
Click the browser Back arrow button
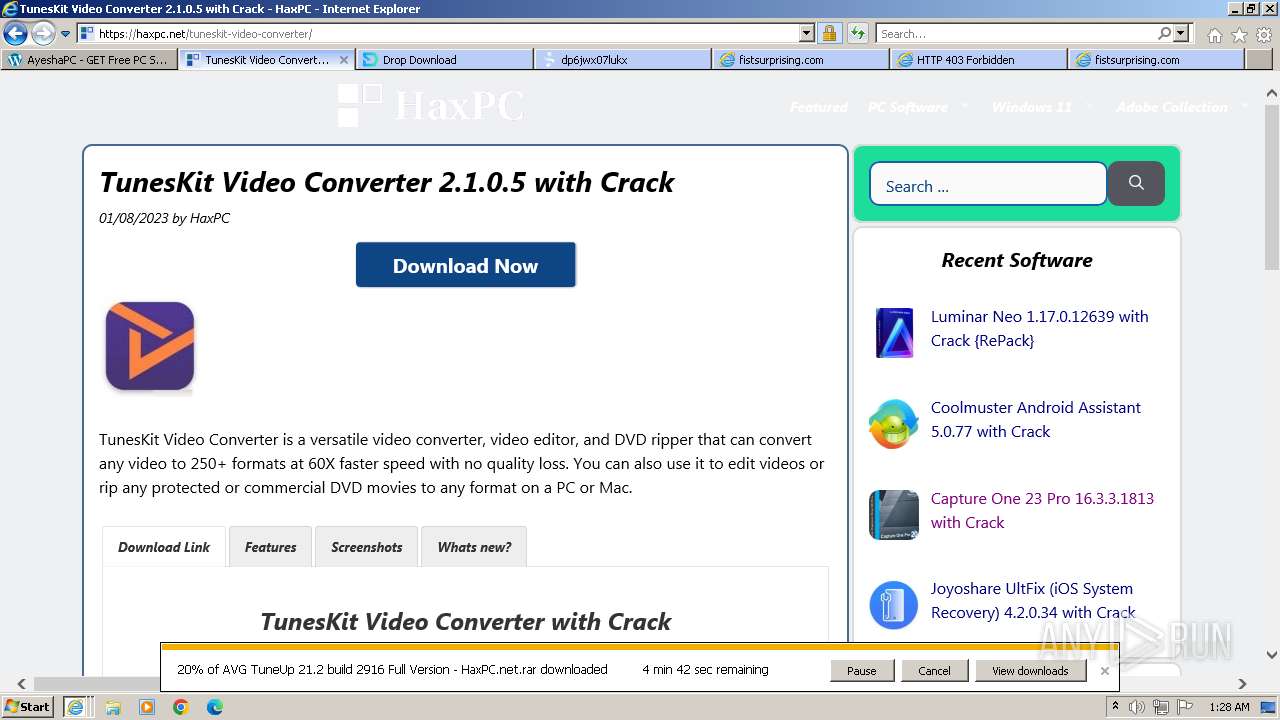pos(15,34)
